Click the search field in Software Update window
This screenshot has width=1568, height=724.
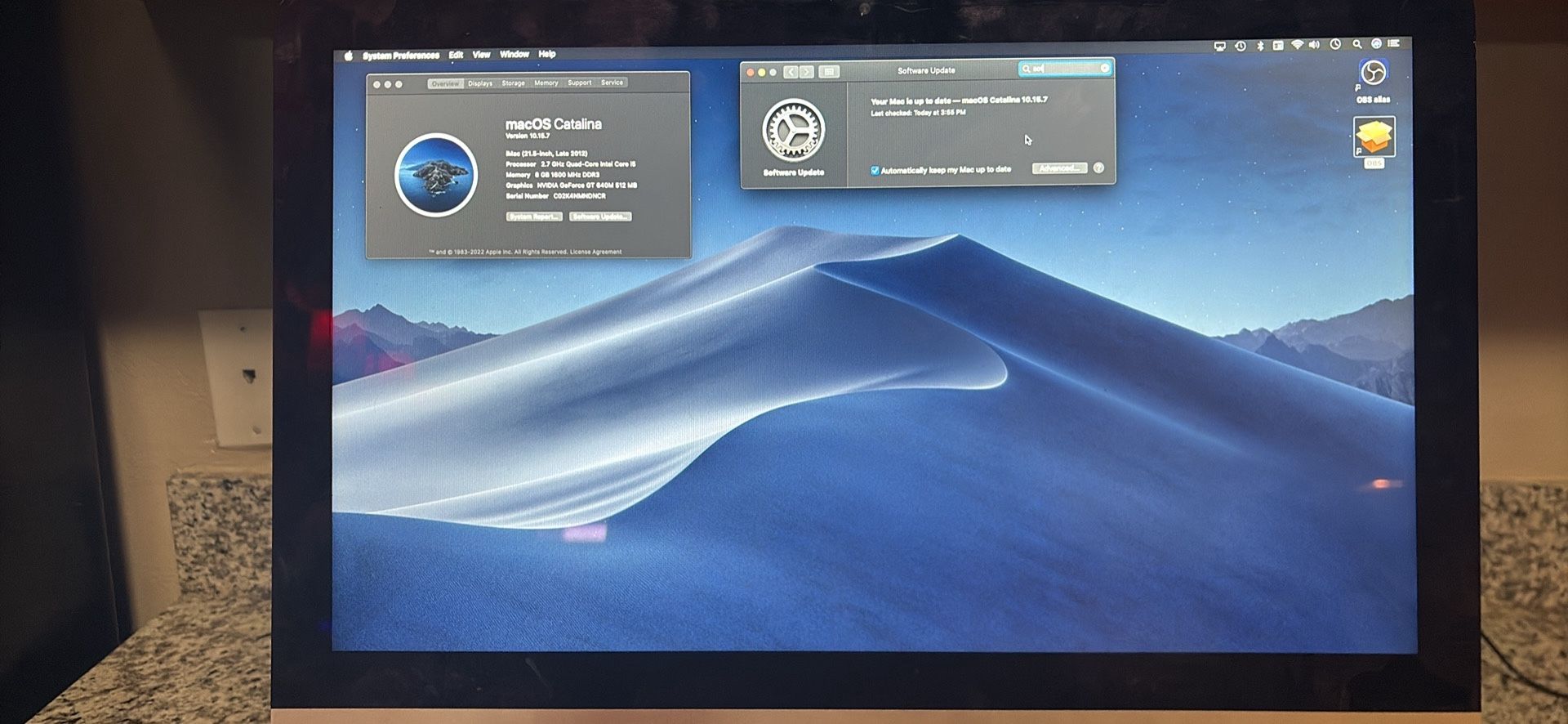point(1065,69)
